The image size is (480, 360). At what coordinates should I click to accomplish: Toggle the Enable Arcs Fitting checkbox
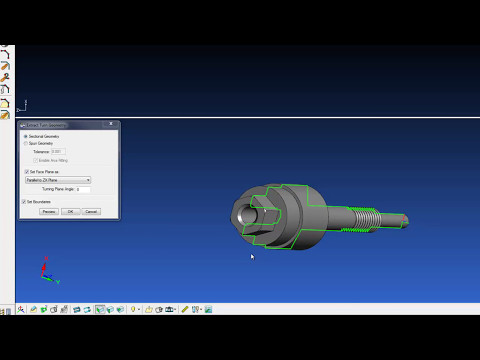click(35, 160)
